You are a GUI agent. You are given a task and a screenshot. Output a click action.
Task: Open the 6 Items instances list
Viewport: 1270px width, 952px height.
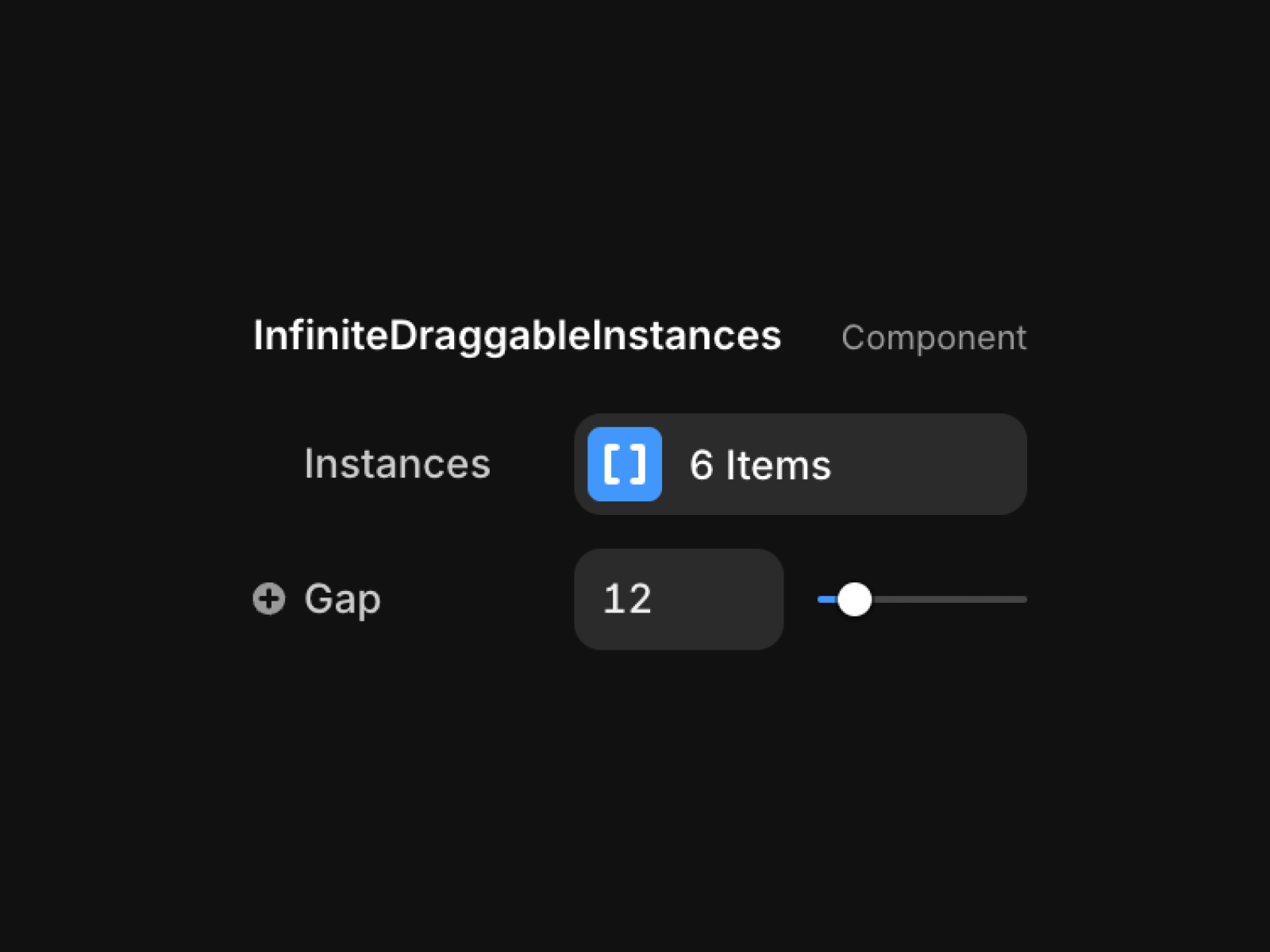coord(800,464)
